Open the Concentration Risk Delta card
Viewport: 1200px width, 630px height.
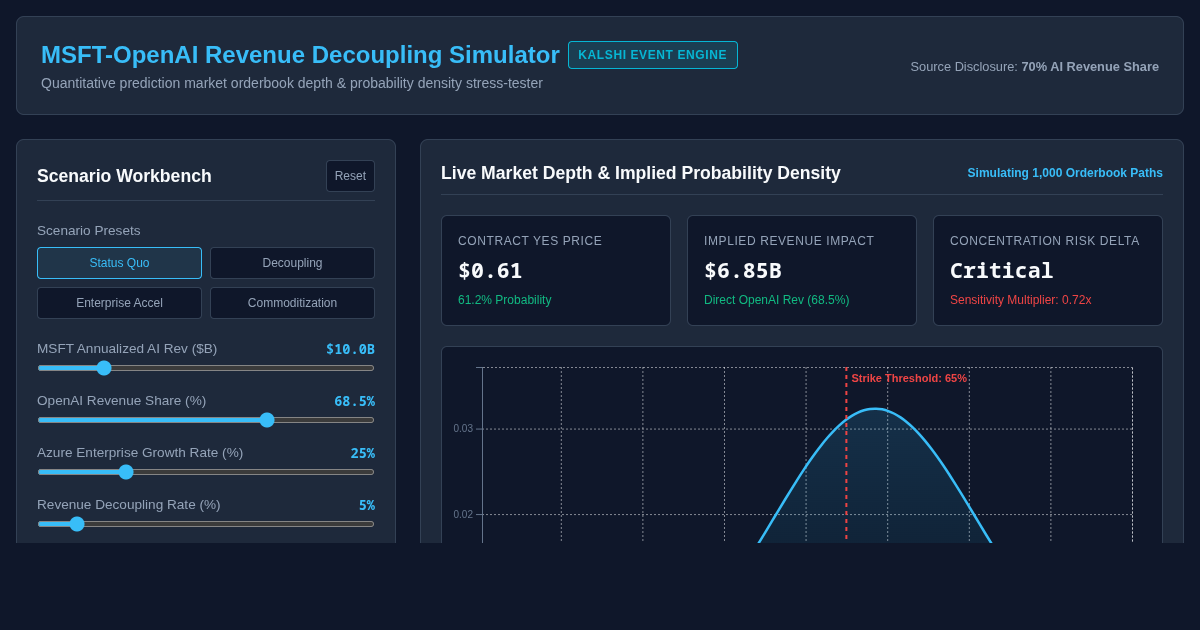point(1048,270)
